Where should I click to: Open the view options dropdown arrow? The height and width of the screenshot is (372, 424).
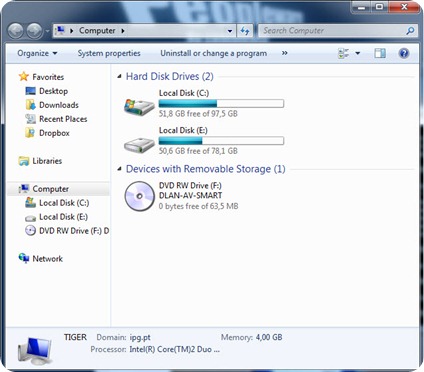358,53
